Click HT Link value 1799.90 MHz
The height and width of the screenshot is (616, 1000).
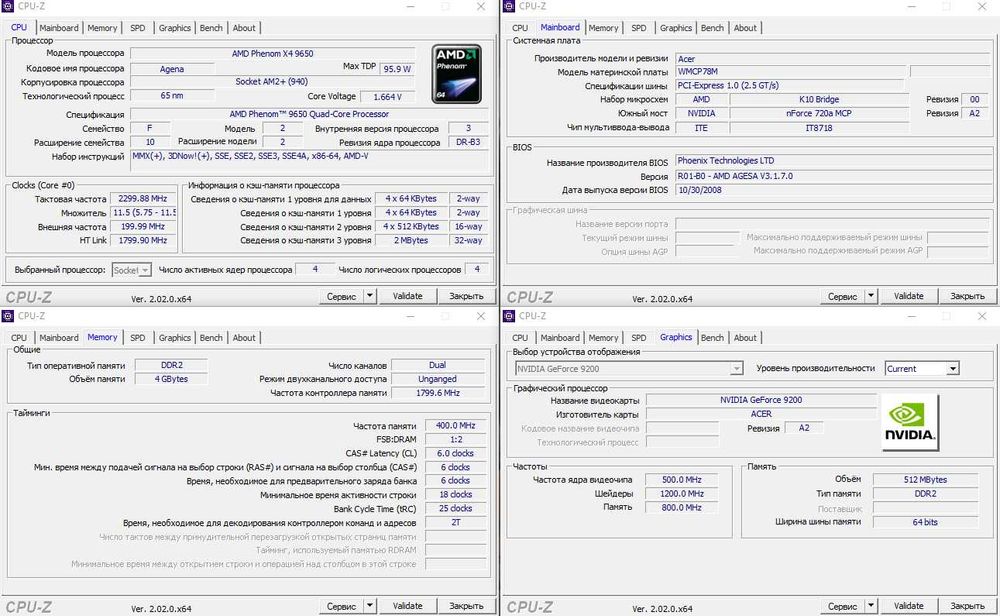pyautogui.click(x=143, y=240)
